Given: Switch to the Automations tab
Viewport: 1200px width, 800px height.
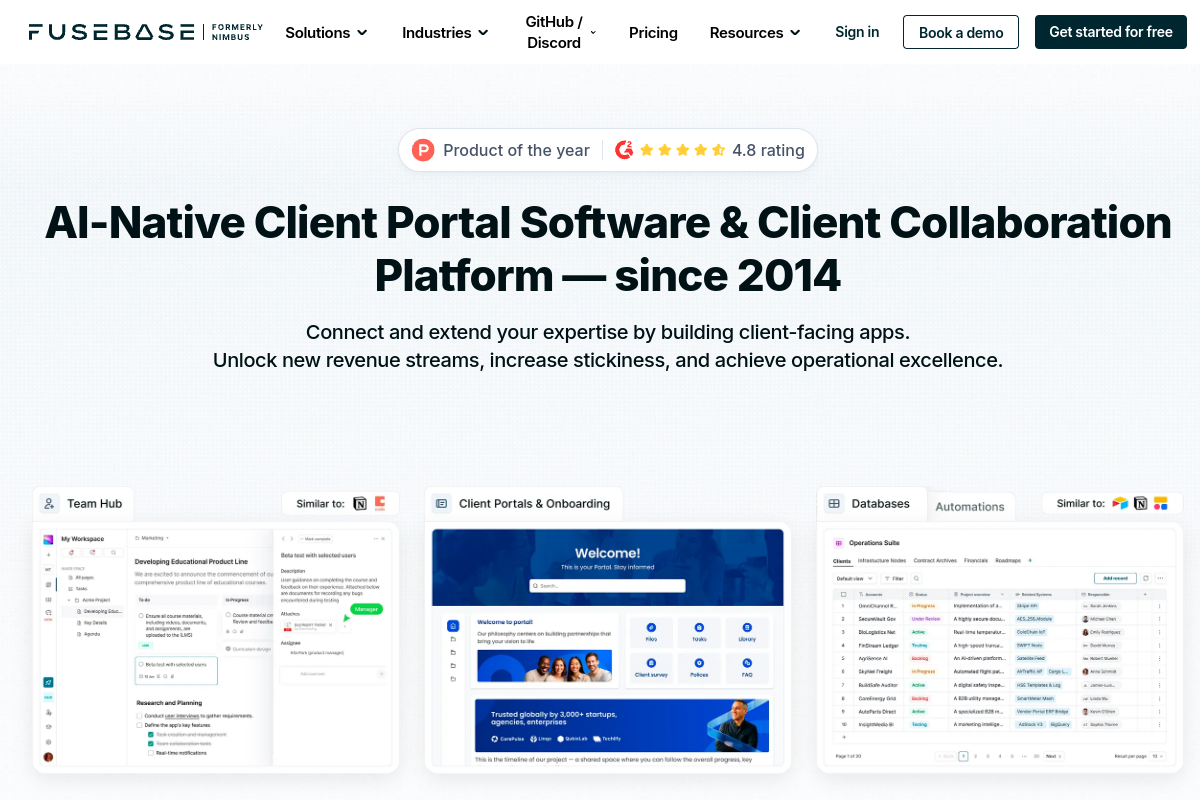Looking at the screenshot, I should 970,507.
